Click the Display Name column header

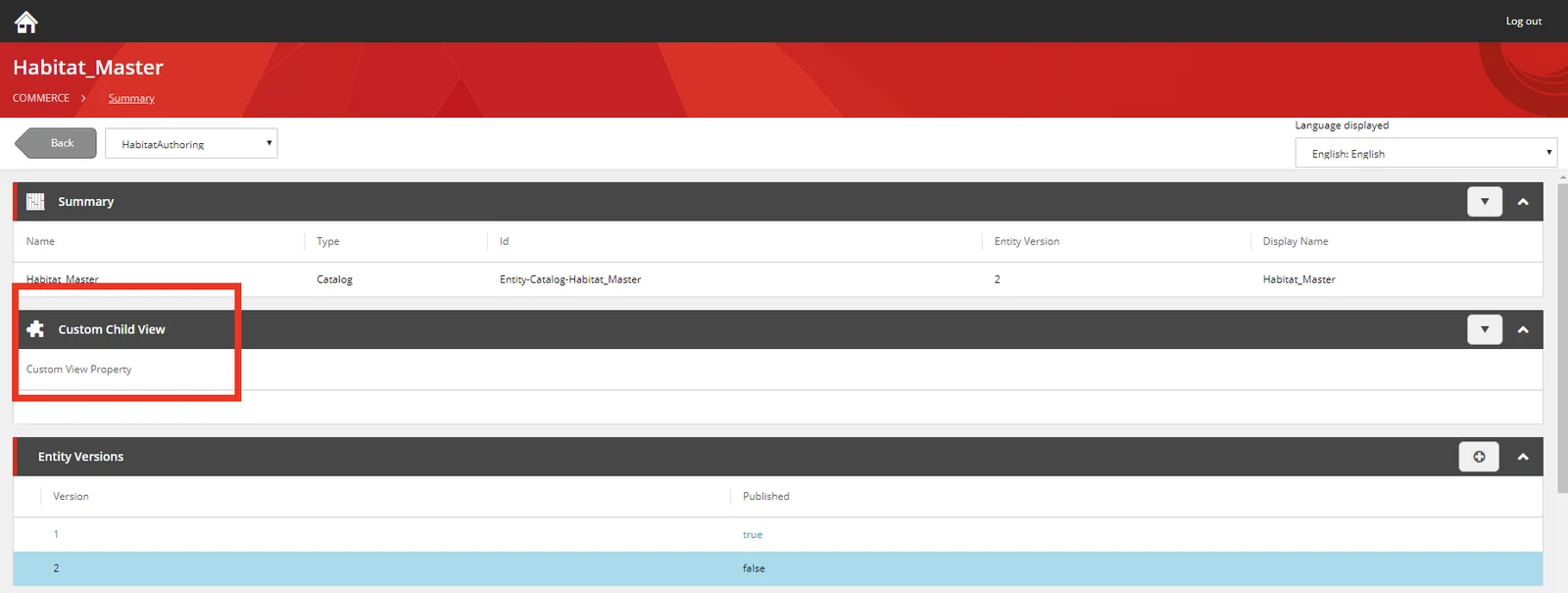tap(1296, 241)
